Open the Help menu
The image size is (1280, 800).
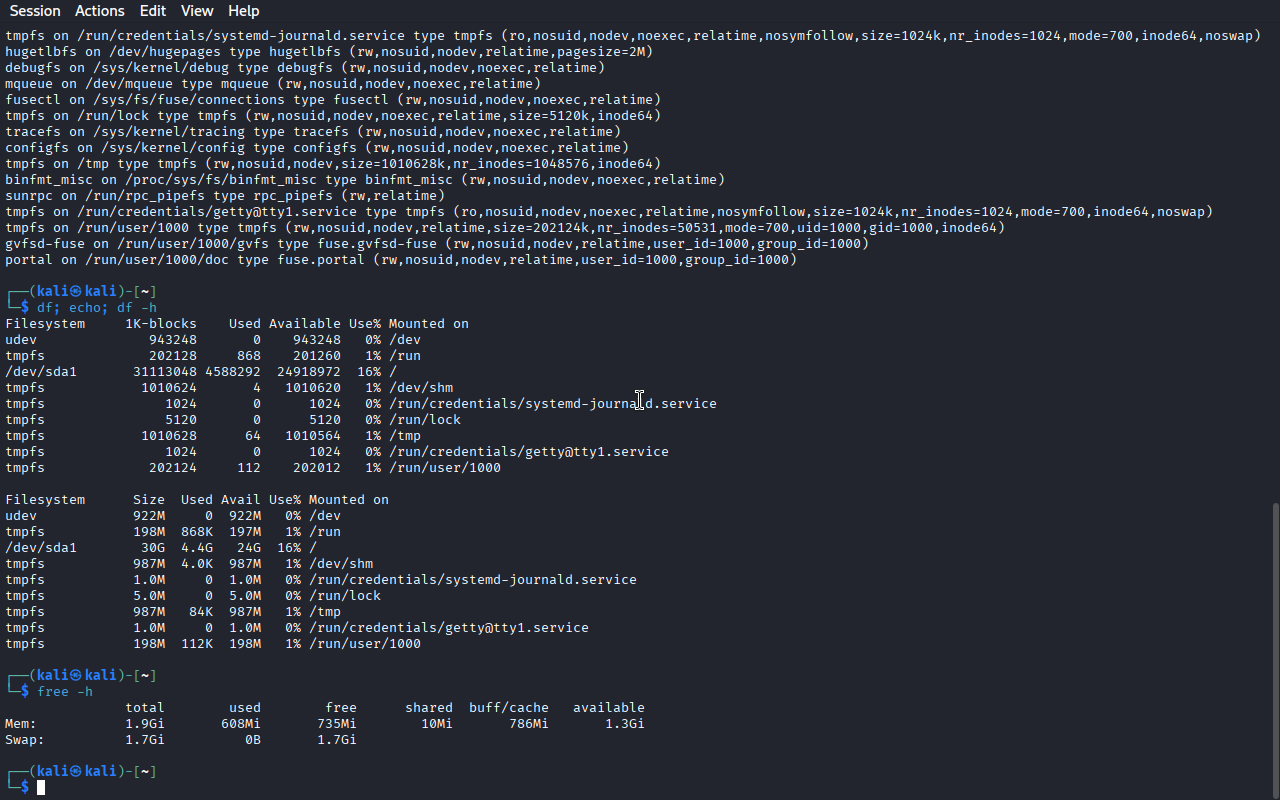tap(243, 11)
